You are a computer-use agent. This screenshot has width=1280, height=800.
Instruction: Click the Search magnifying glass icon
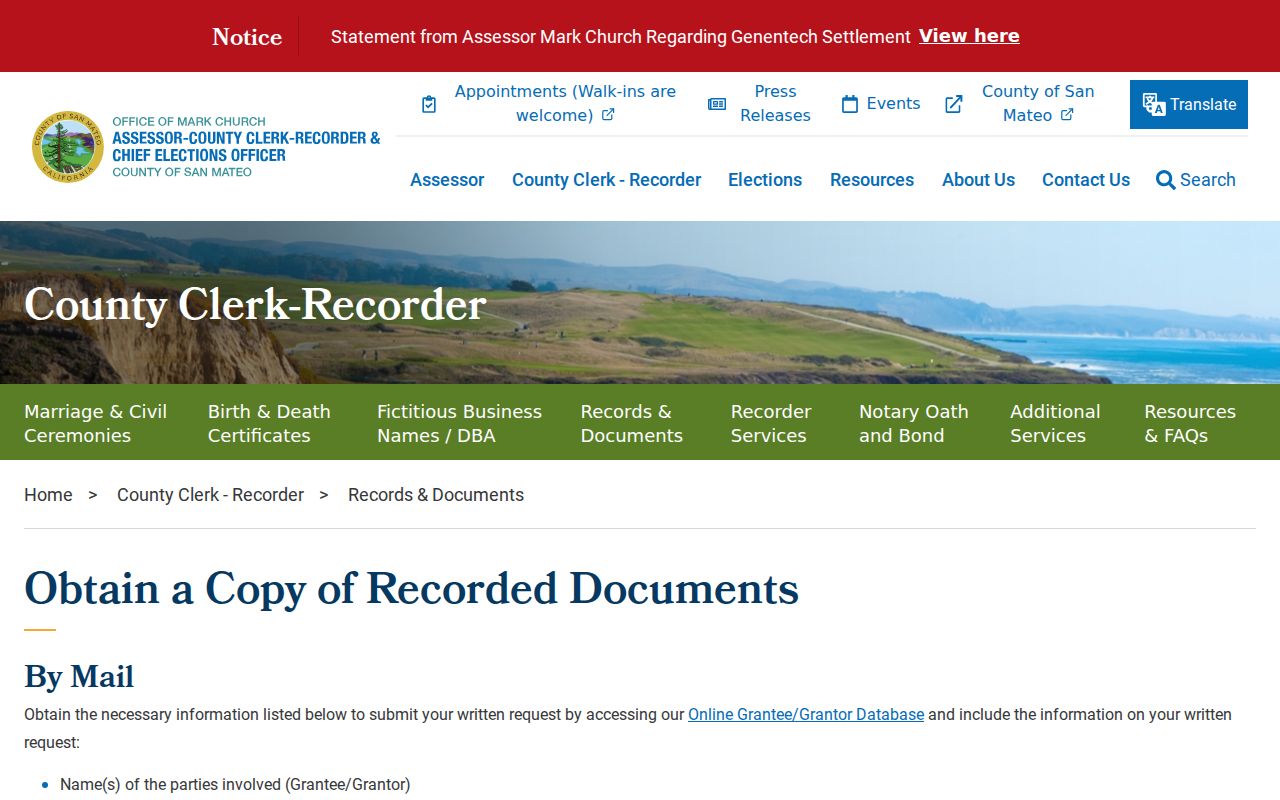(x=1165, y=180)
